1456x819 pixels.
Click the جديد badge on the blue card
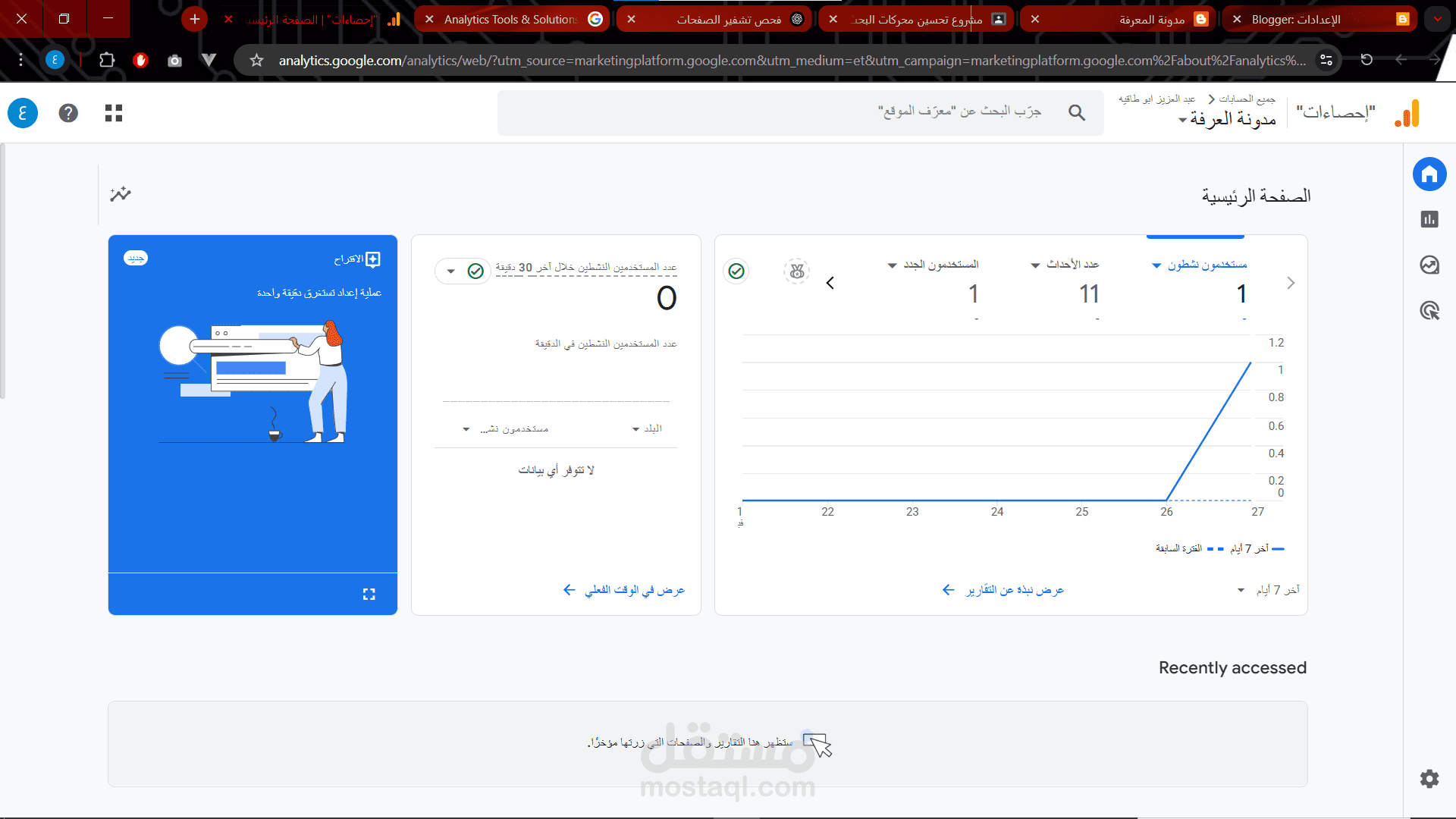coord(136,258)
